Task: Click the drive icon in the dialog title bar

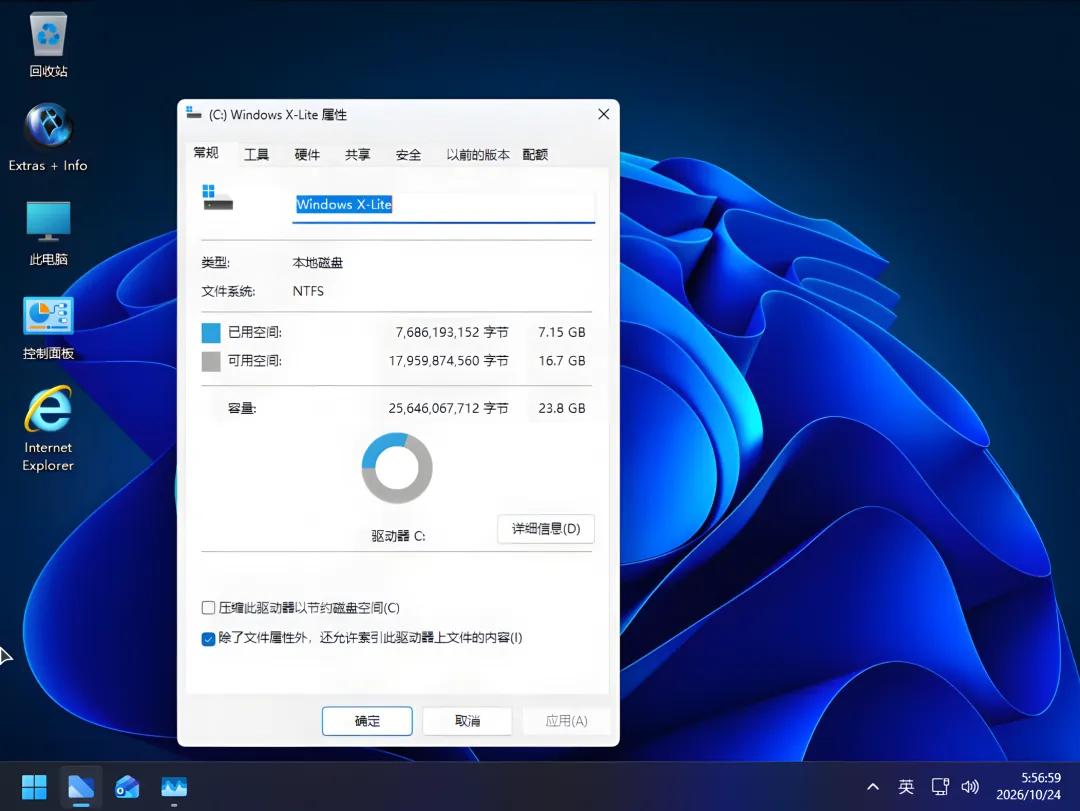Action: (194, 113)
